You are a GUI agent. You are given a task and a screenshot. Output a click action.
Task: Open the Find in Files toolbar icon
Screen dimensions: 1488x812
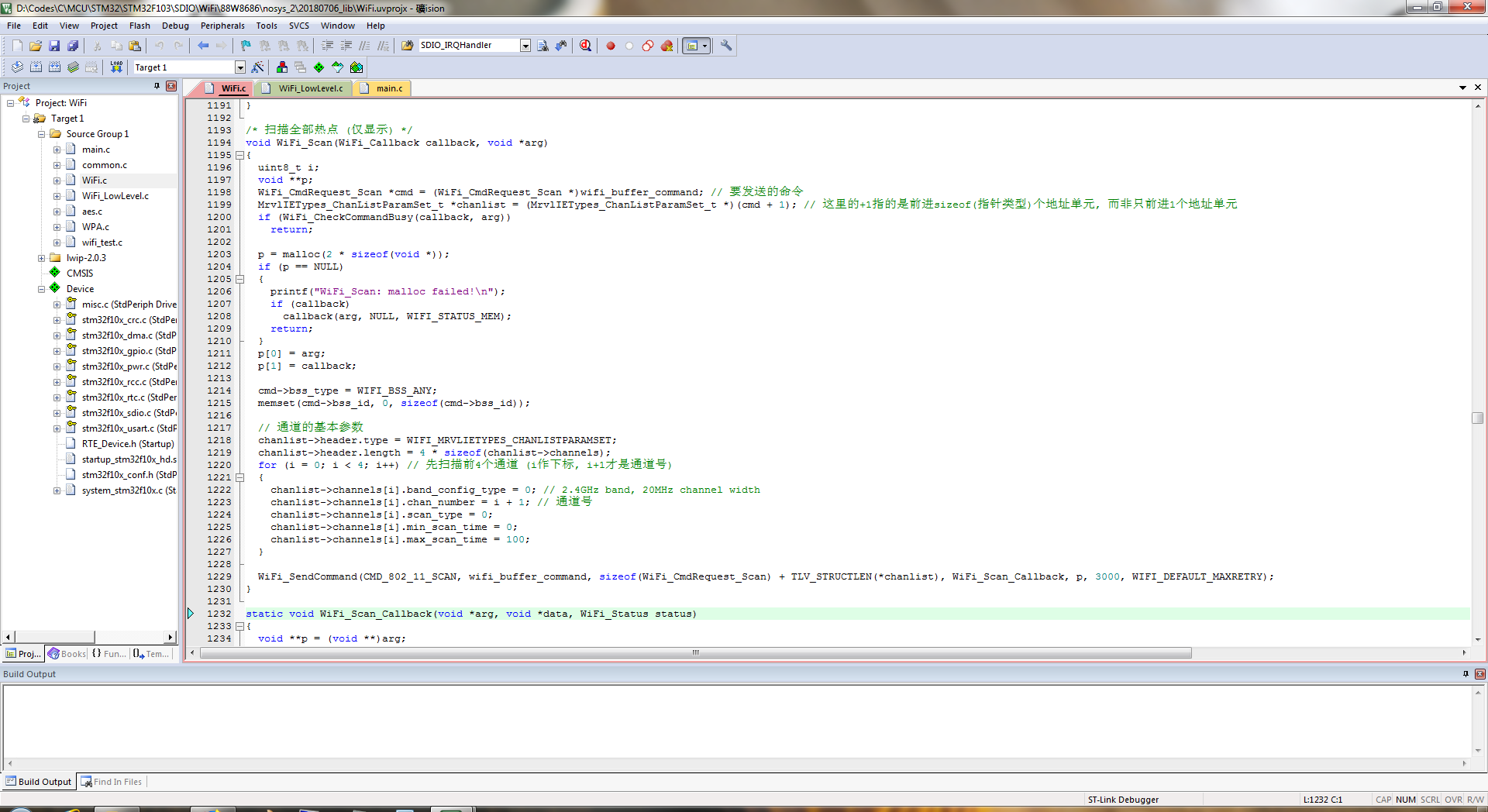(x=407, y=46)
